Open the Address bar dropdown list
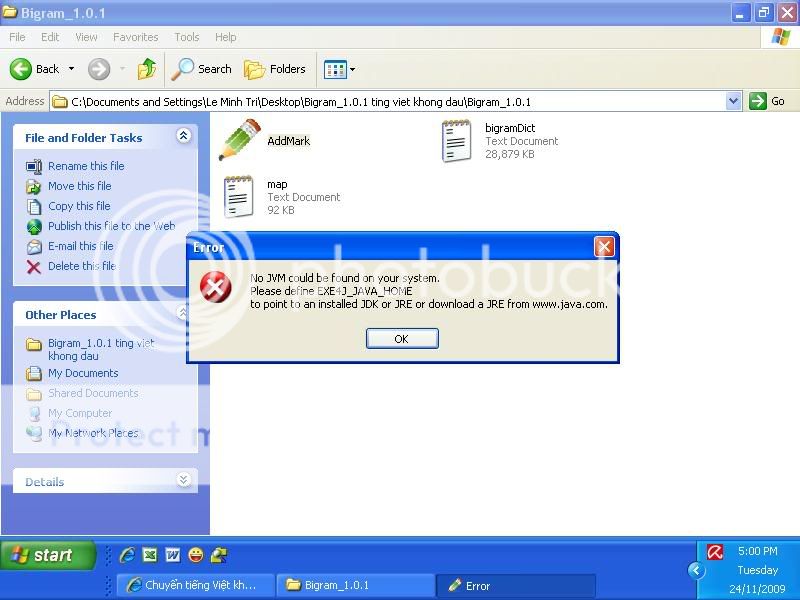The width and height of the screenshot is (800, 600). pos(733,100)
